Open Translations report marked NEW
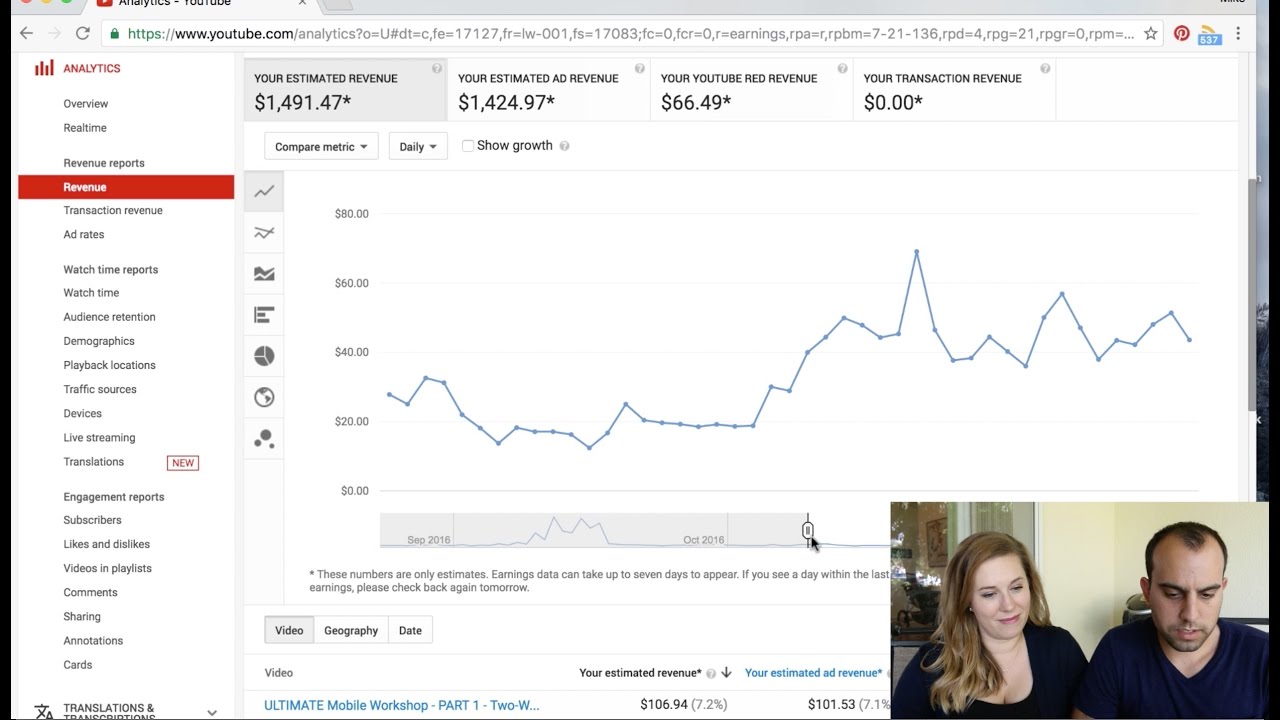This screenshot has width=1280, height=720. tap(94, 462)
